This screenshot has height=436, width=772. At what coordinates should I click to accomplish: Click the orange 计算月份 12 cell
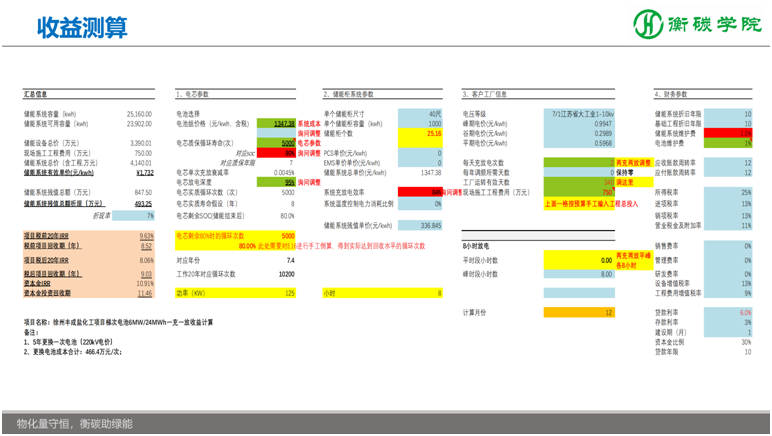click(x=578, y=313)
